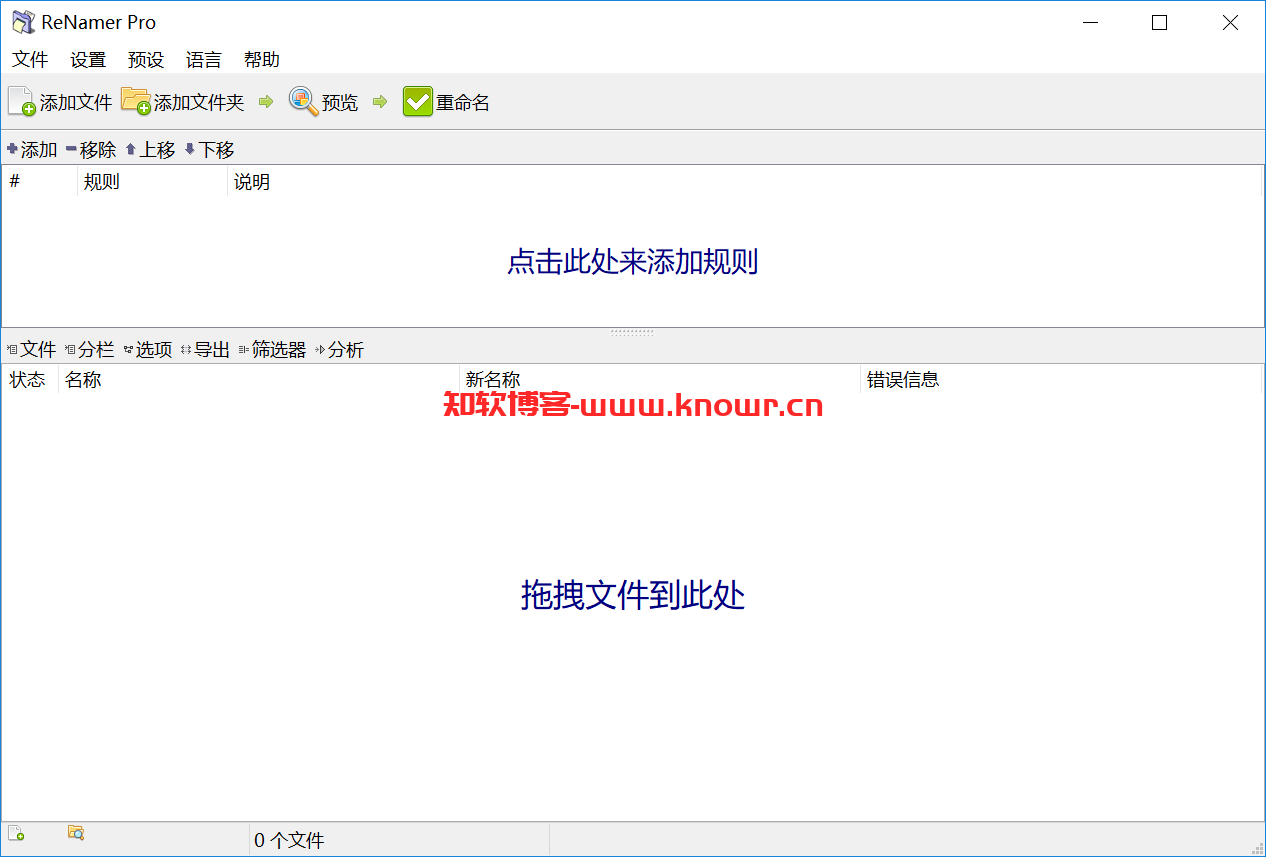Open the 分栏 columns dropdown
The height and width of the screenshot is (857, 1266).
[x=89, y=350]
